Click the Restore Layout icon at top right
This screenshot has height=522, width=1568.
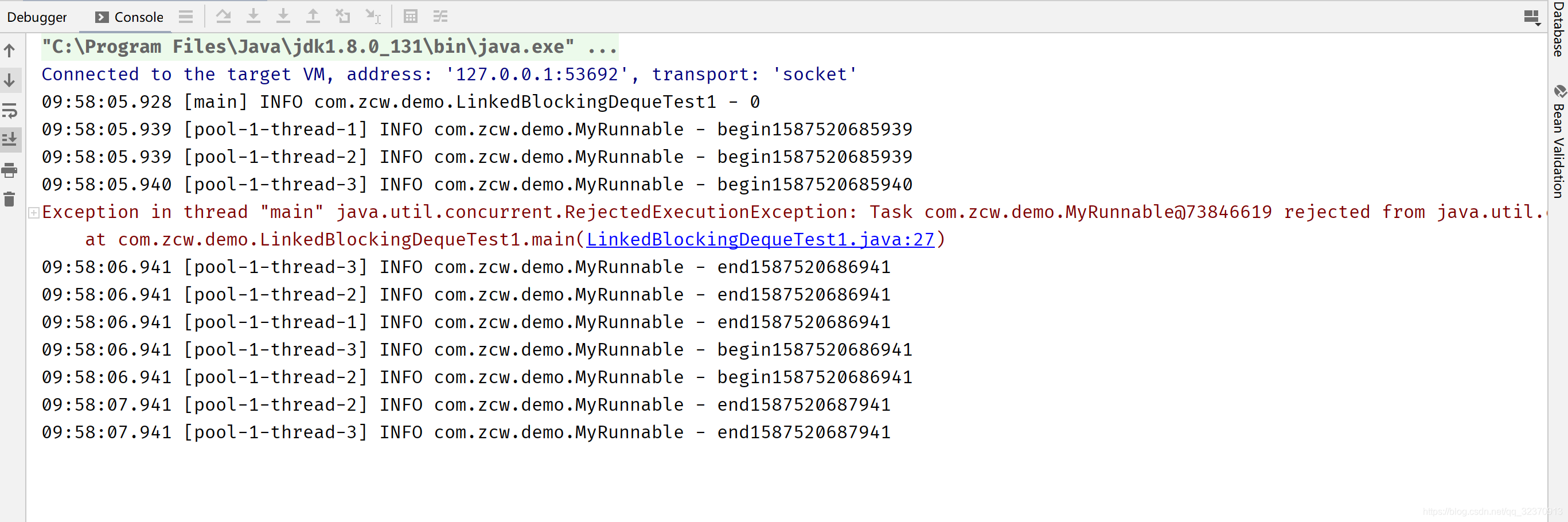(1532, 17)
